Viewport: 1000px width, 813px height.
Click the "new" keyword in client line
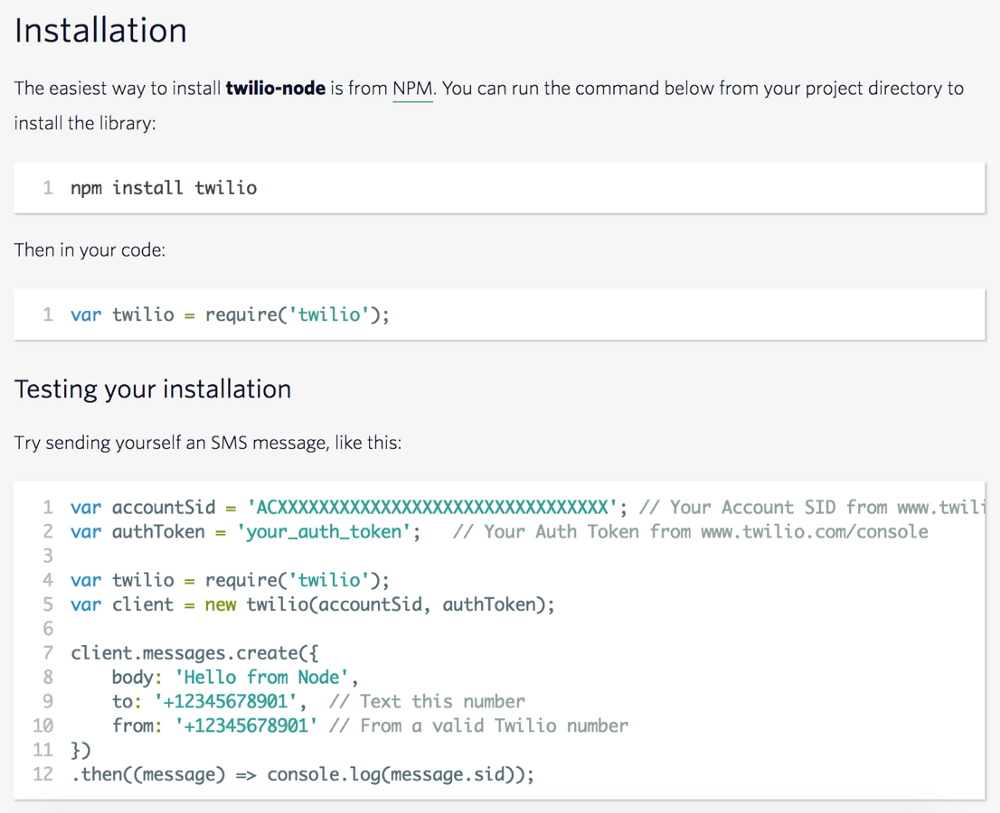[220, 604]
